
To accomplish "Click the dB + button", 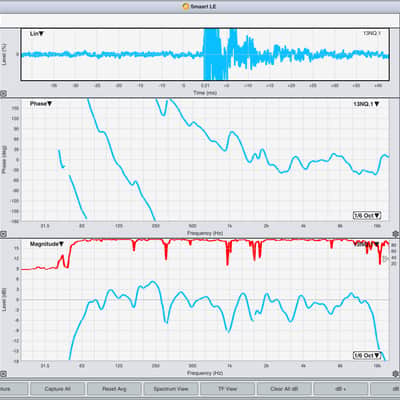I will (341, 389).
